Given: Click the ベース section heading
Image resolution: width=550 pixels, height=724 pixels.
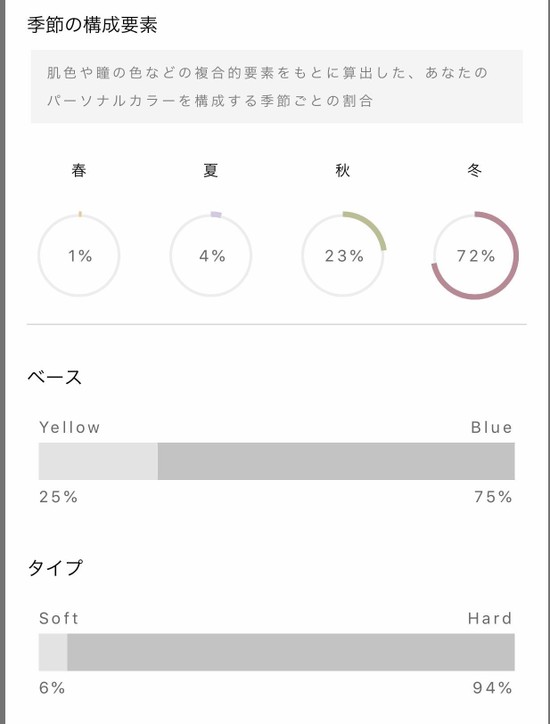Looking at the screenshot, I should point(54,377).
